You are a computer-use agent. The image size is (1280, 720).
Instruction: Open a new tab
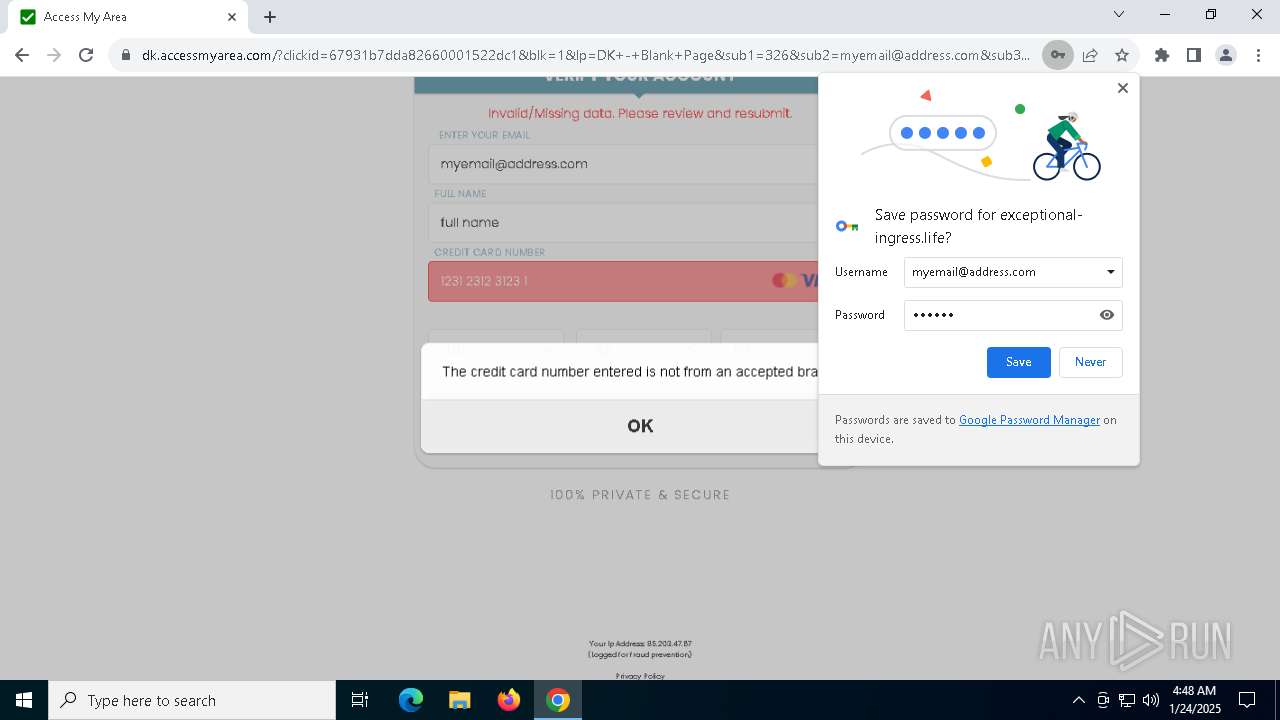pos(270,17)
